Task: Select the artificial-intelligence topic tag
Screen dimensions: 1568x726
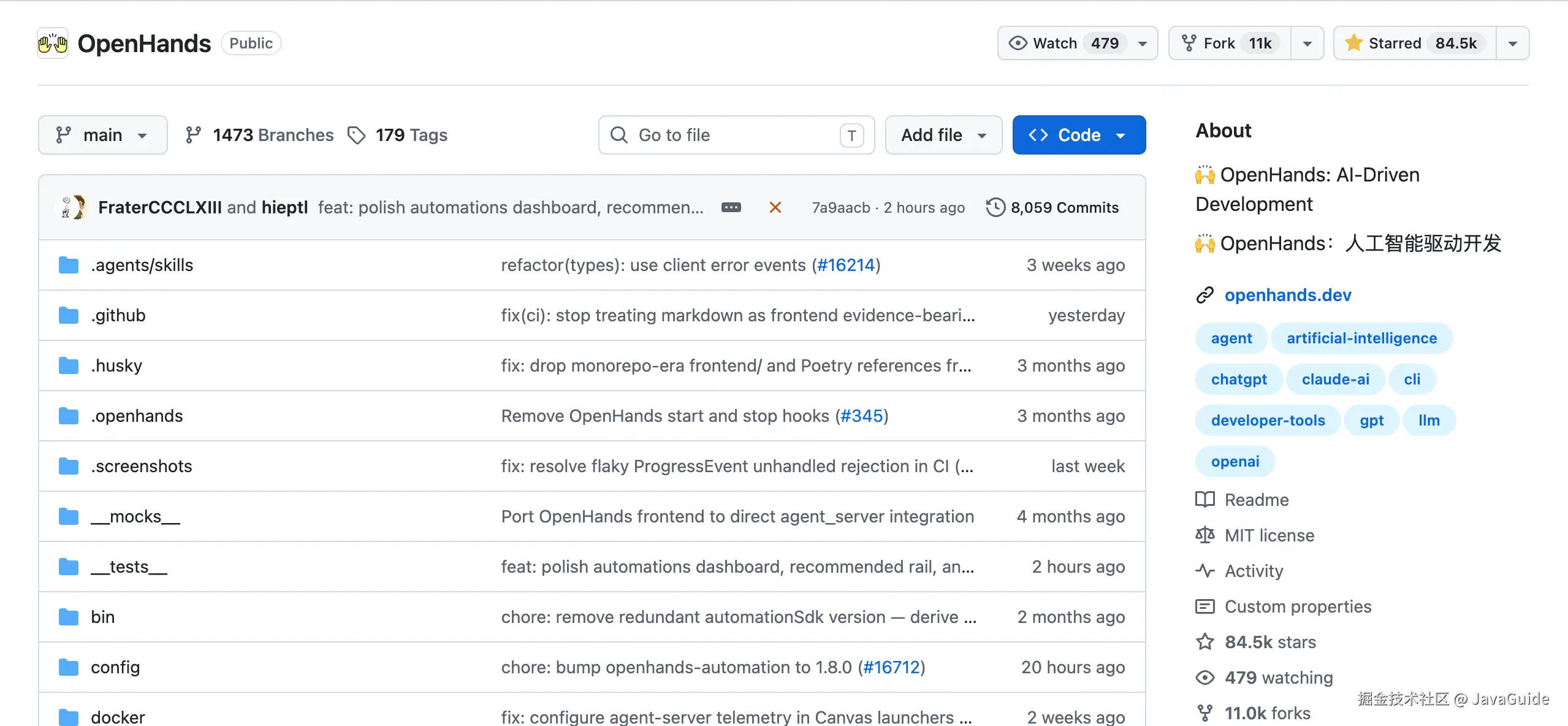Action: coord(1361,338)
